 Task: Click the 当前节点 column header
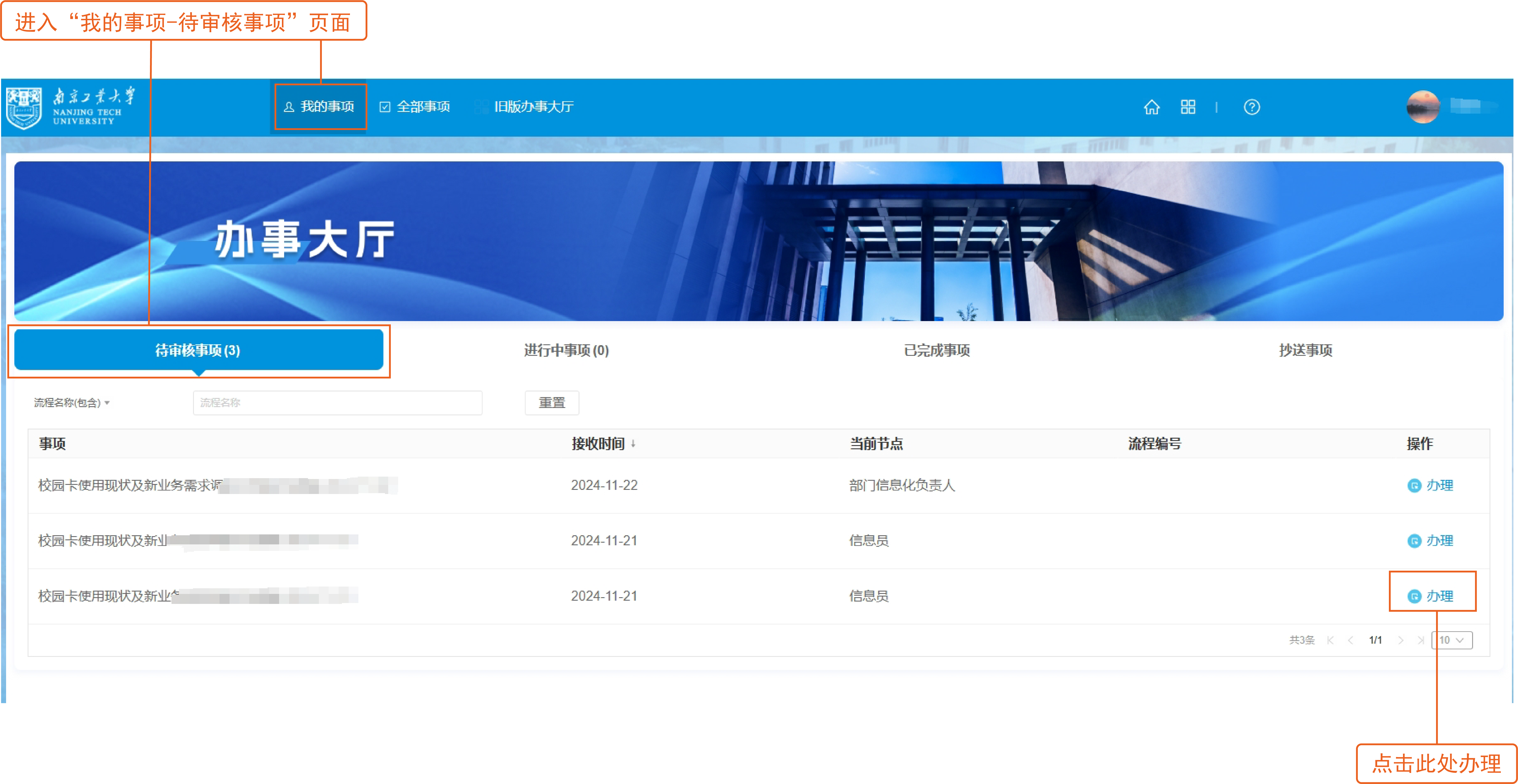[x=876, y=444]
